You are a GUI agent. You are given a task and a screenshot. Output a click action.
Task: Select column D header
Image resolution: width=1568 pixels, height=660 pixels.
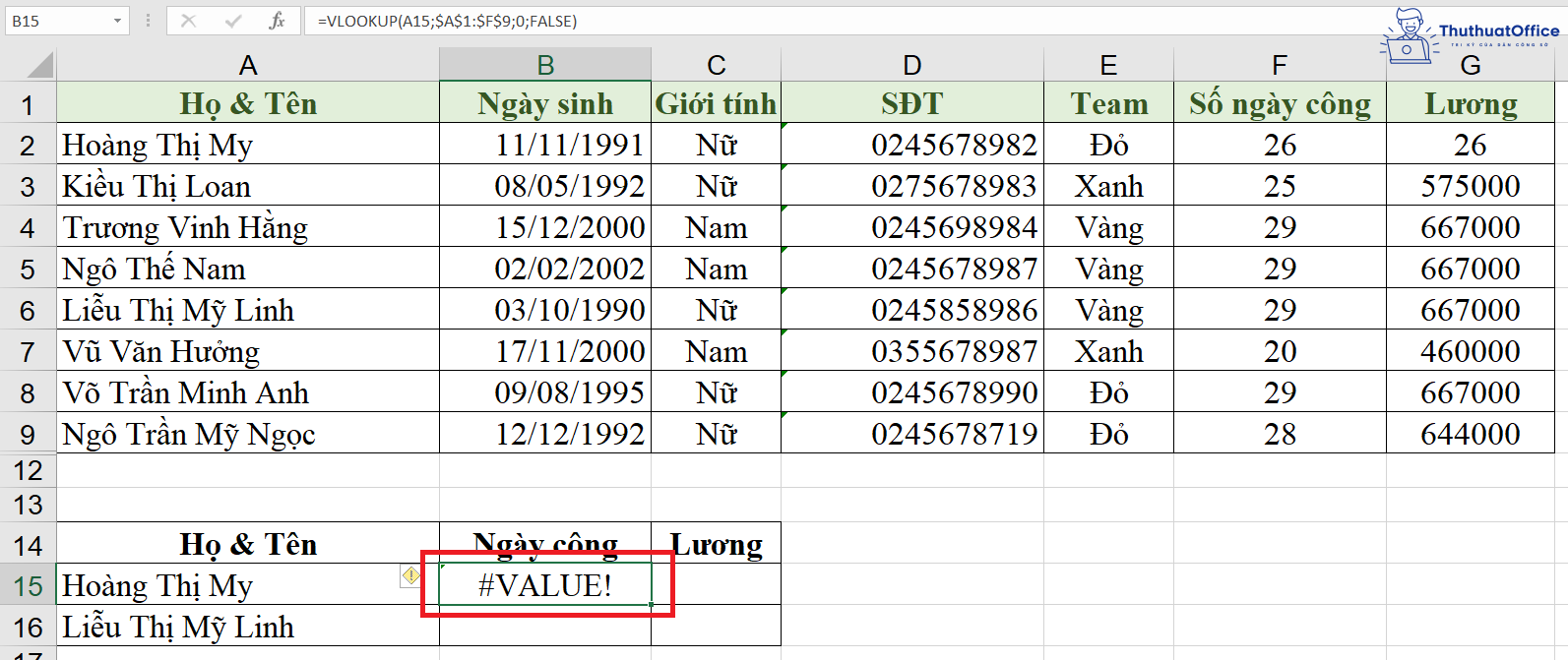click(x=912, y=65)
